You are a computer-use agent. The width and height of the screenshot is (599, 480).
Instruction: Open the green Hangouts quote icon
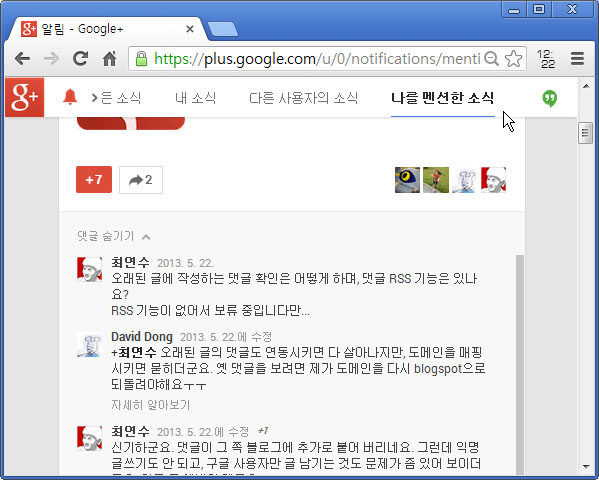click(x=550, y=99)
